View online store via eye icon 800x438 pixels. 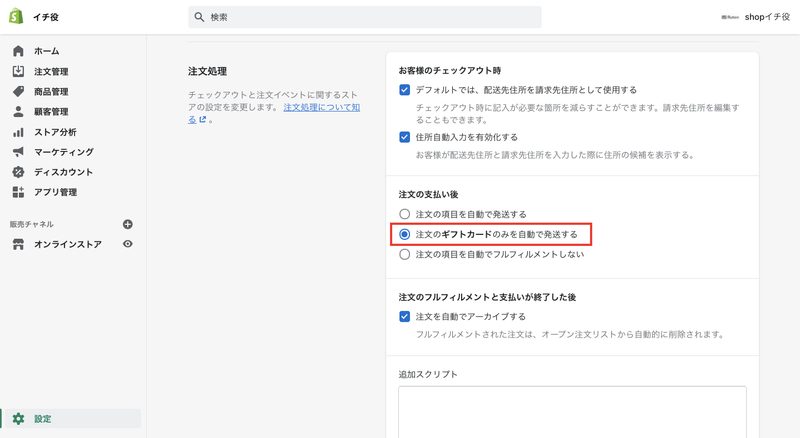coord(128,244)
